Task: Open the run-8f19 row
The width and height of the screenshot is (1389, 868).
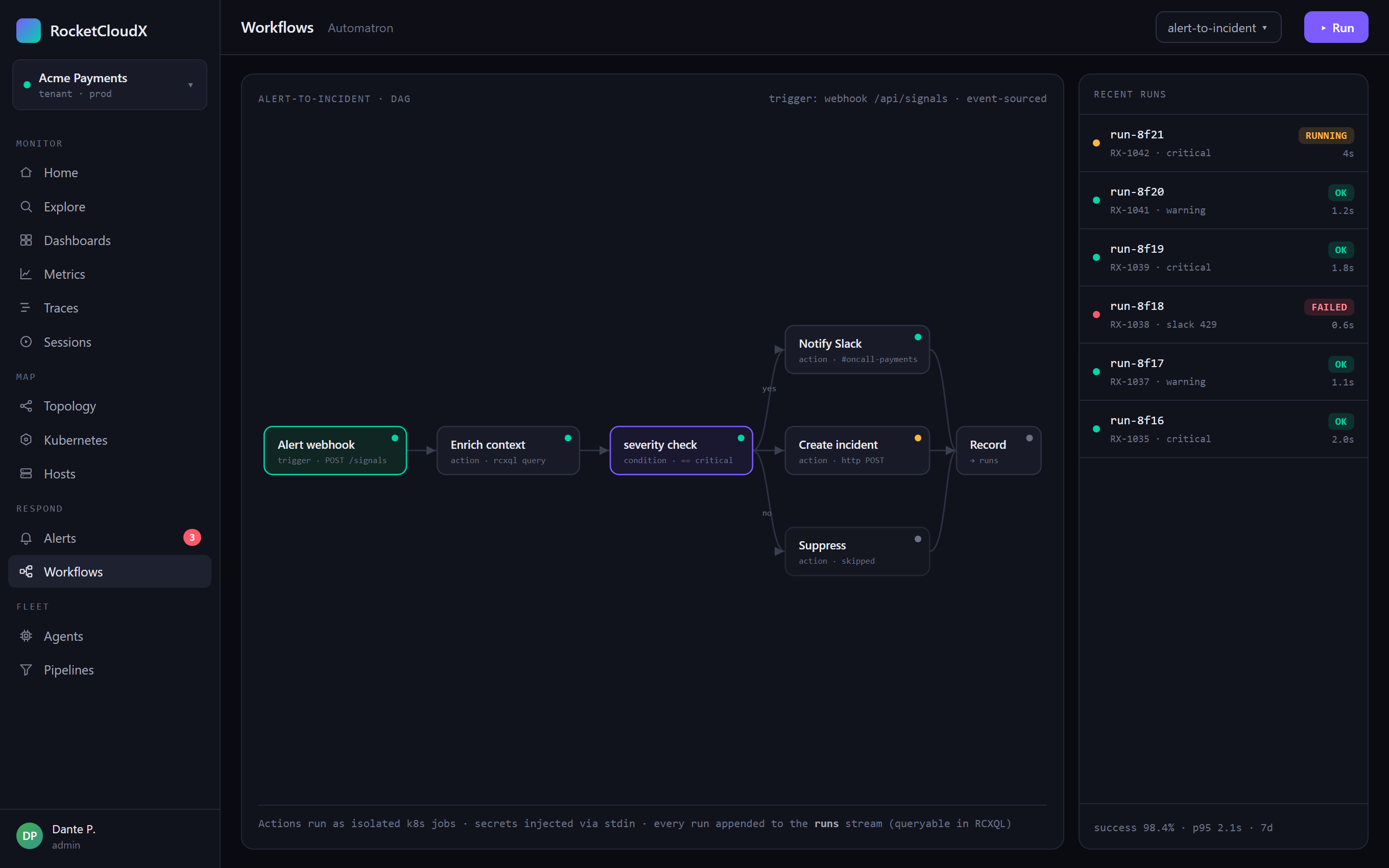Action: click(1223, 257)
